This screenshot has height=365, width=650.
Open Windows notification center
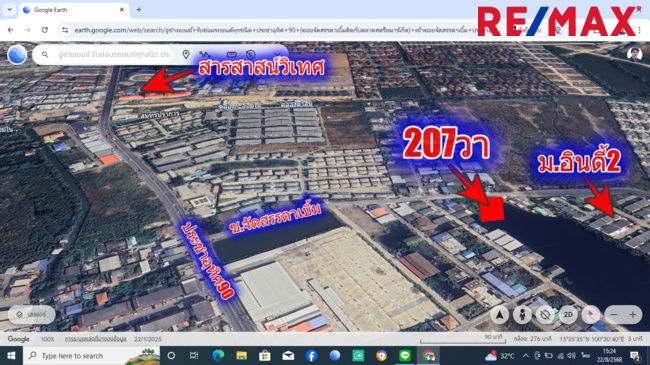click(635, 356)
